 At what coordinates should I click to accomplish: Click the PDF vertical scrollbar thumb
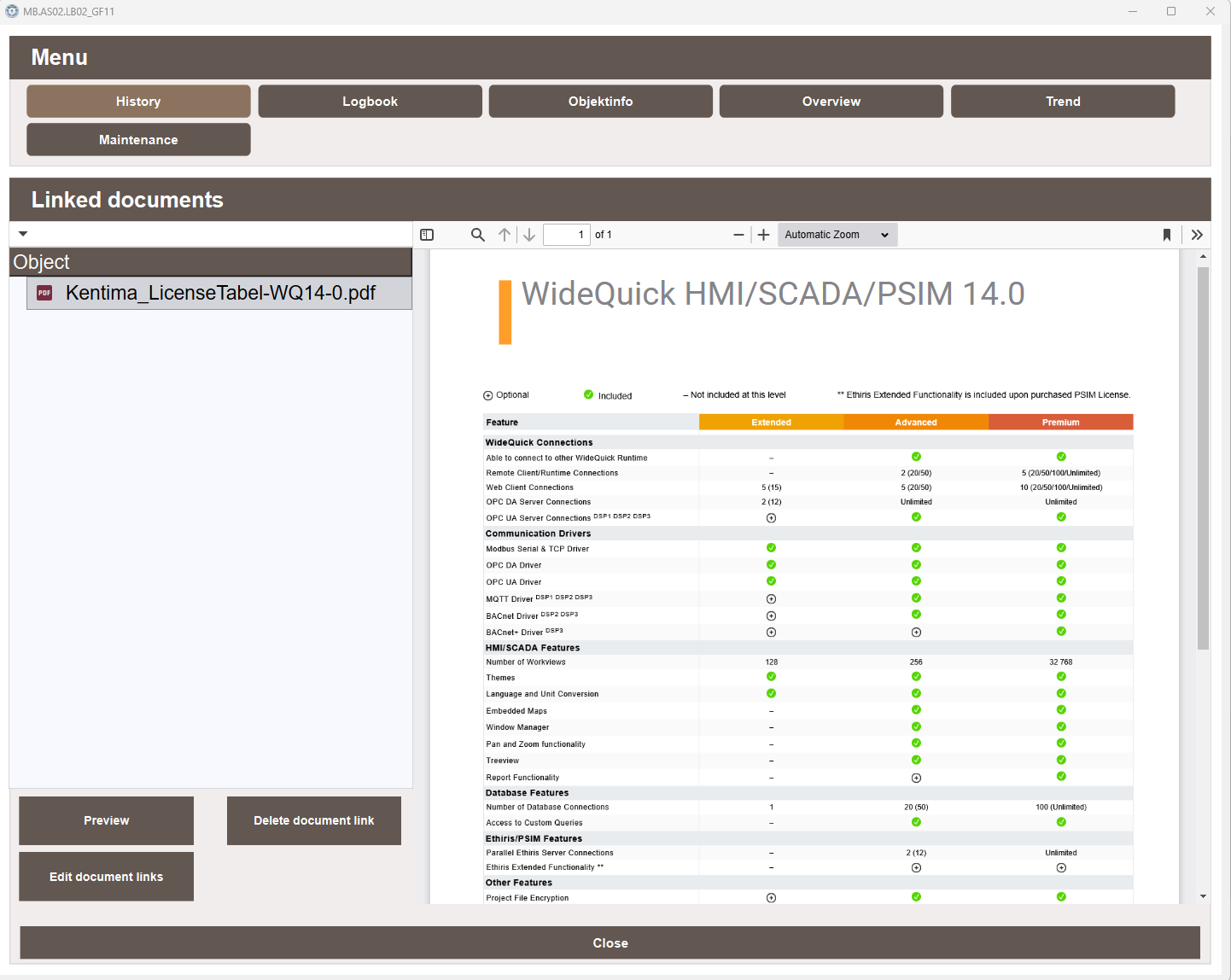1203,458
